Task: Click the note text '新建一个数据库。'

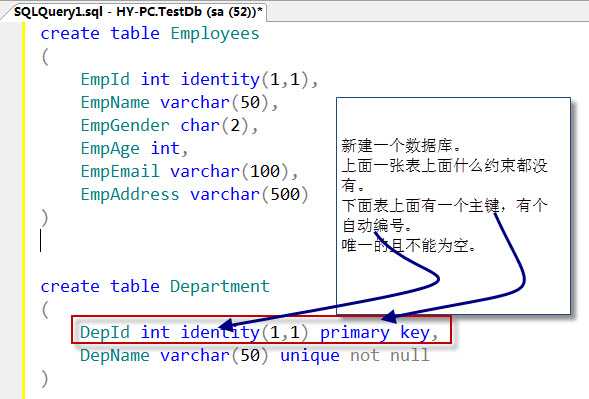Action: click(401, 146)
